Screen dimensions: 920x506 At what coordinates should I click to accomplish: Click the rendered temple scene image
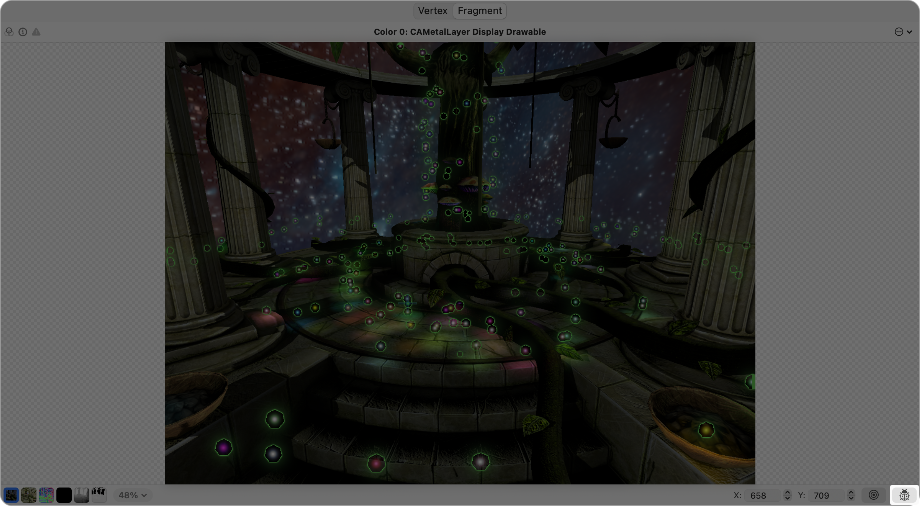tap(460, 262)
